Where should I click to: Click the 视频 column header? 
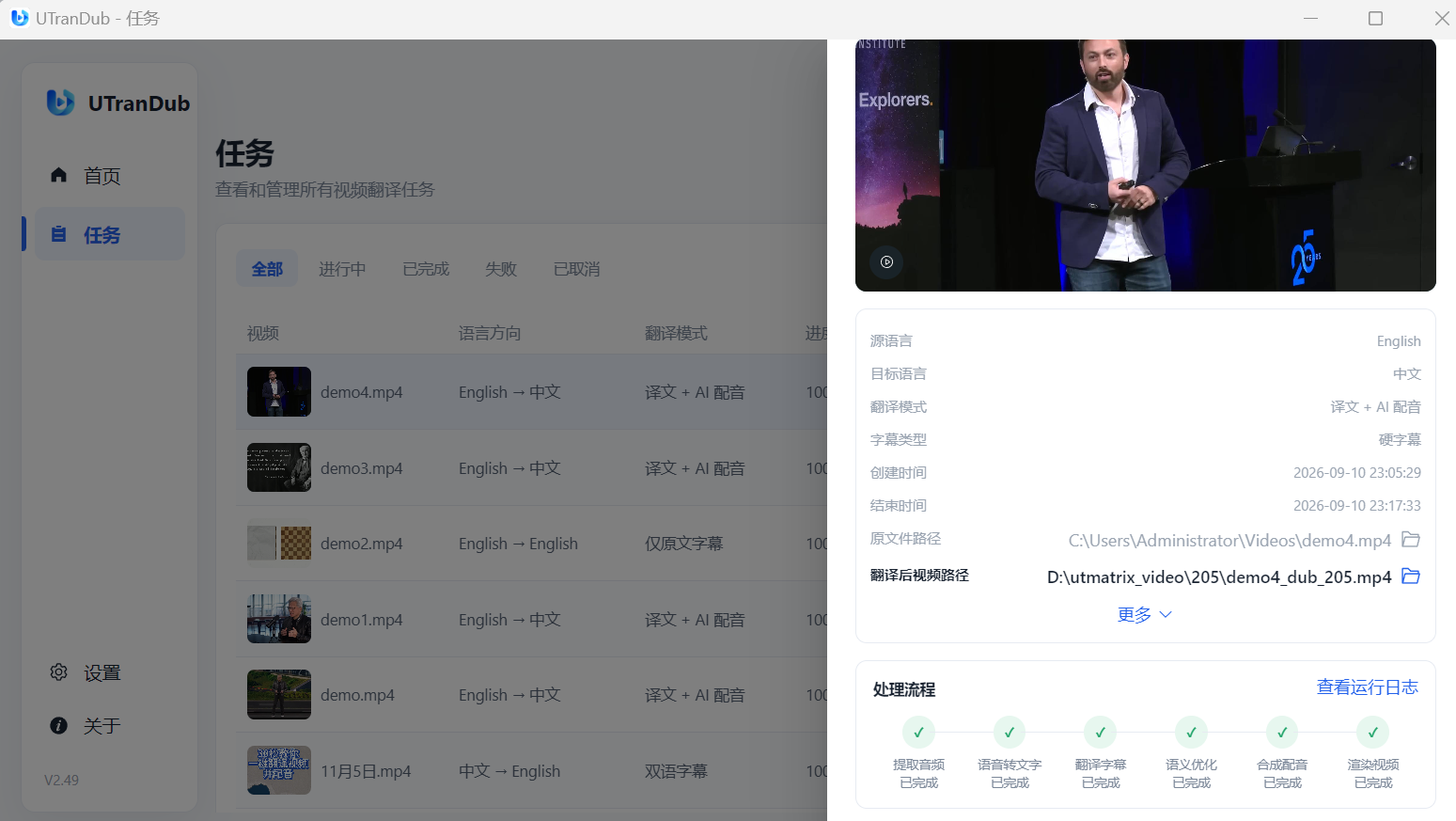(263, 333)
